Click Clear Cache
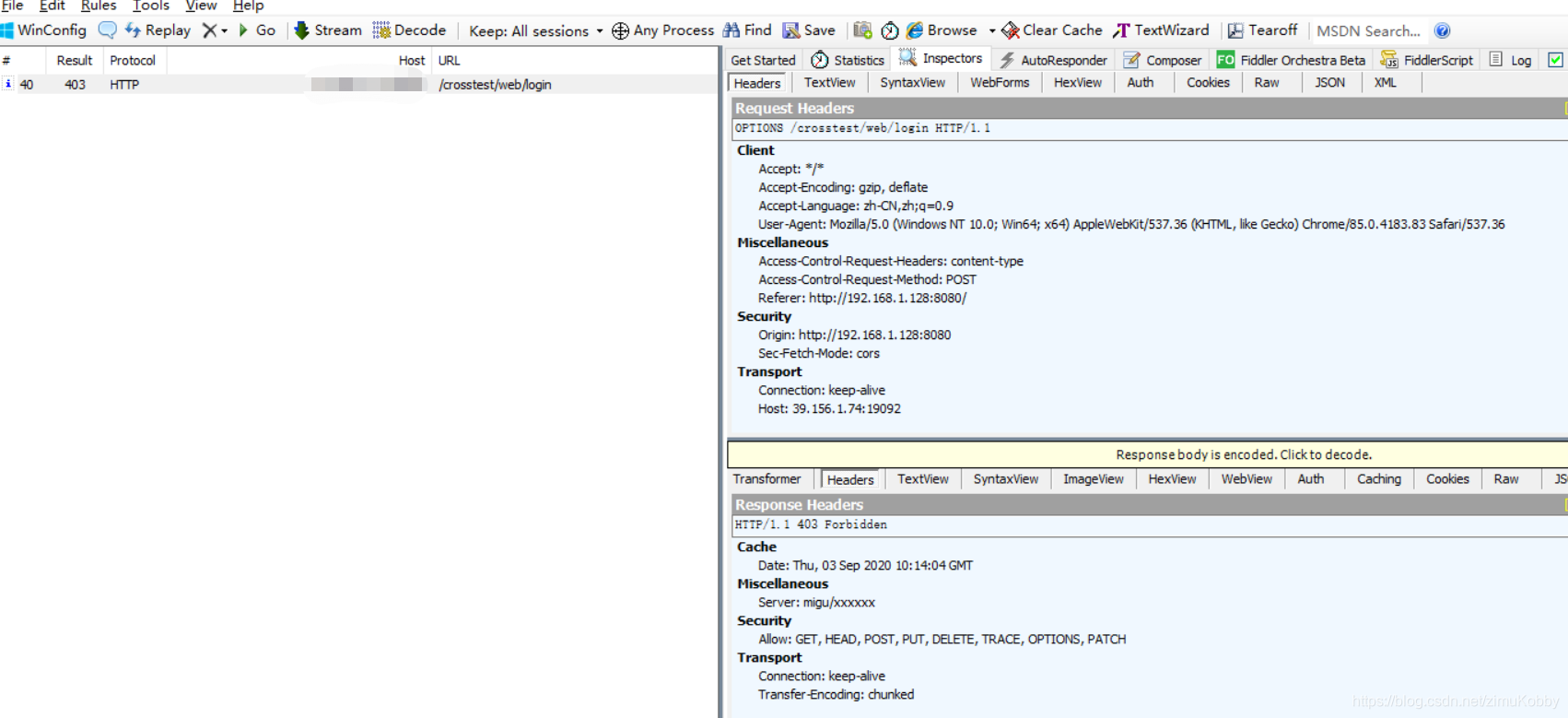 1052,30
